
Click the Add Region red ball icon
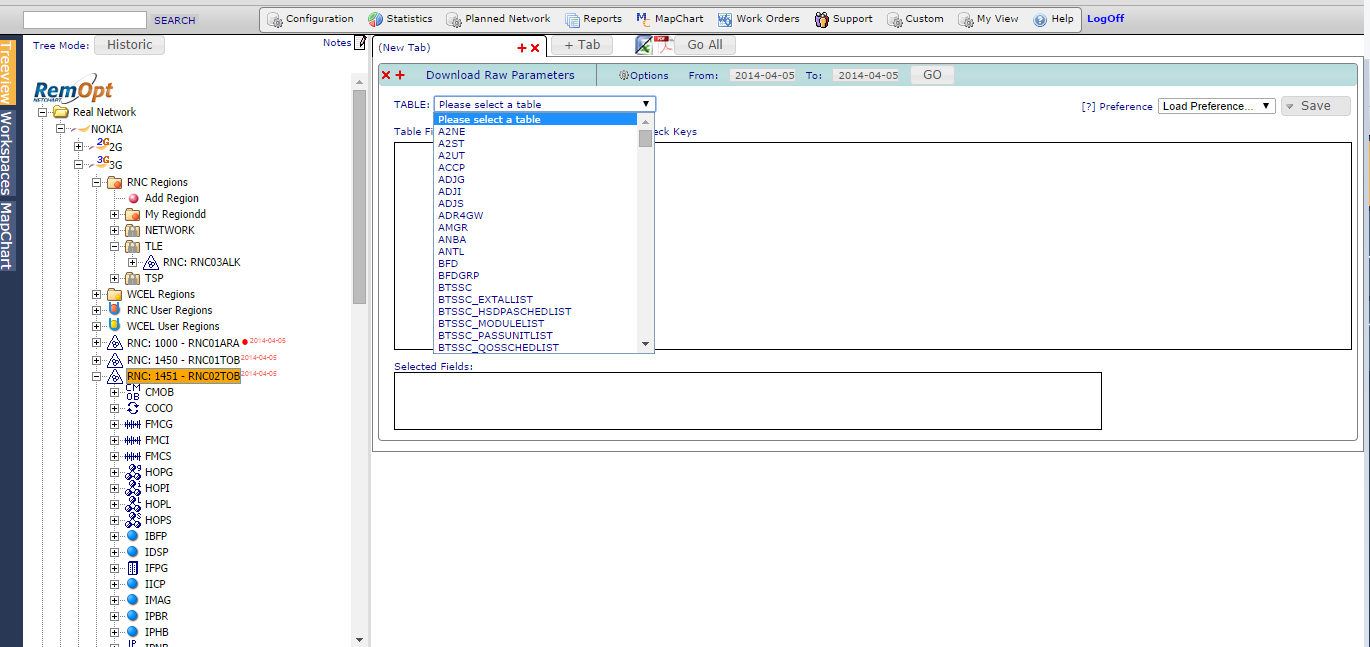(134, 198)
